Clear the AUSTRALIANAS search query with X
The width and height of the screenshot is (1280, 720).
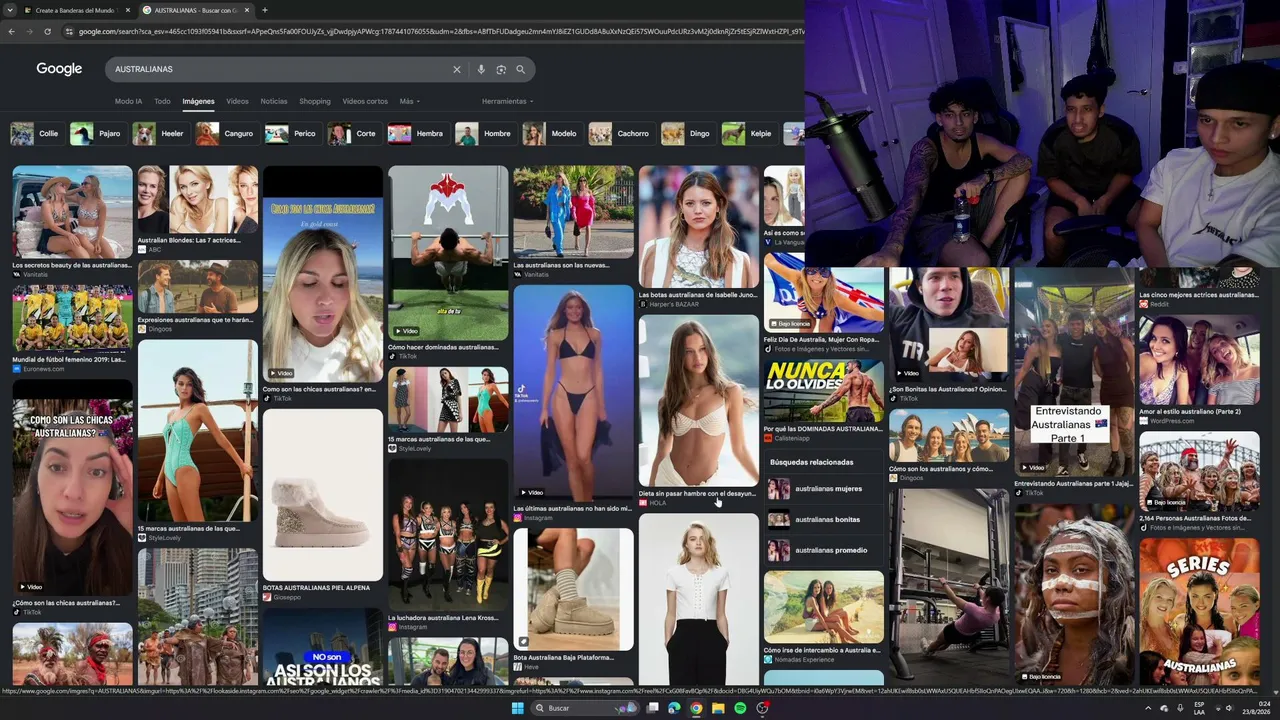coord(457,69)
